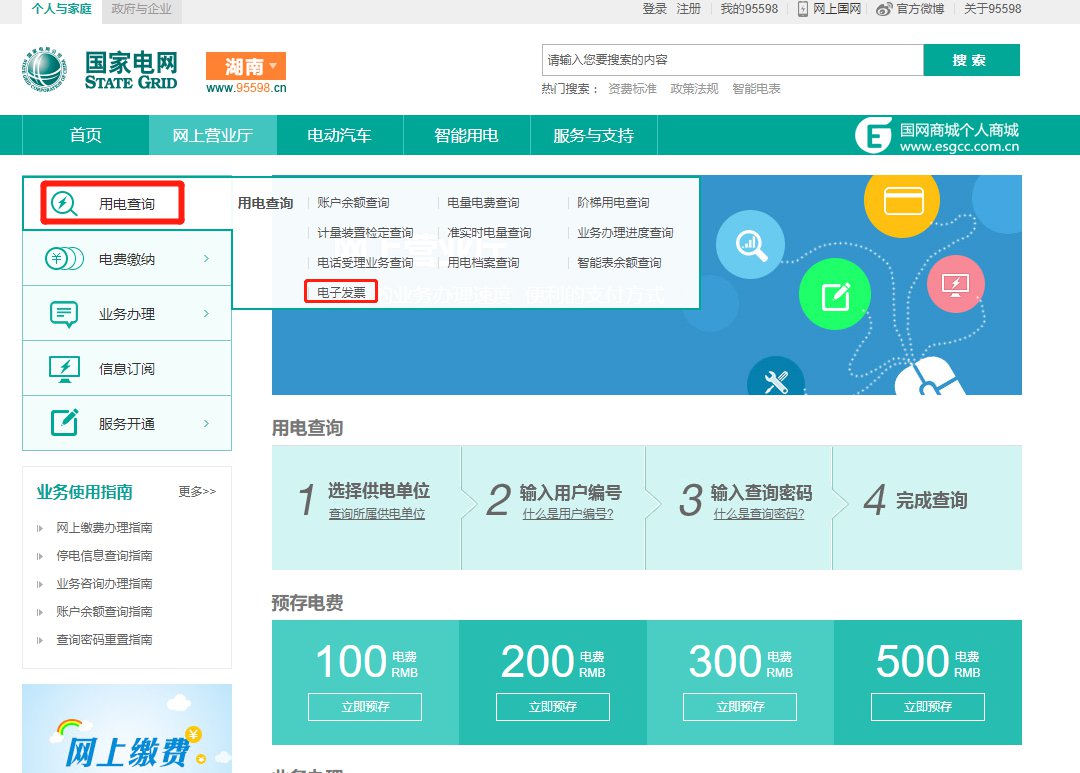Click the 网上国网 mobile phone icon

803,9
